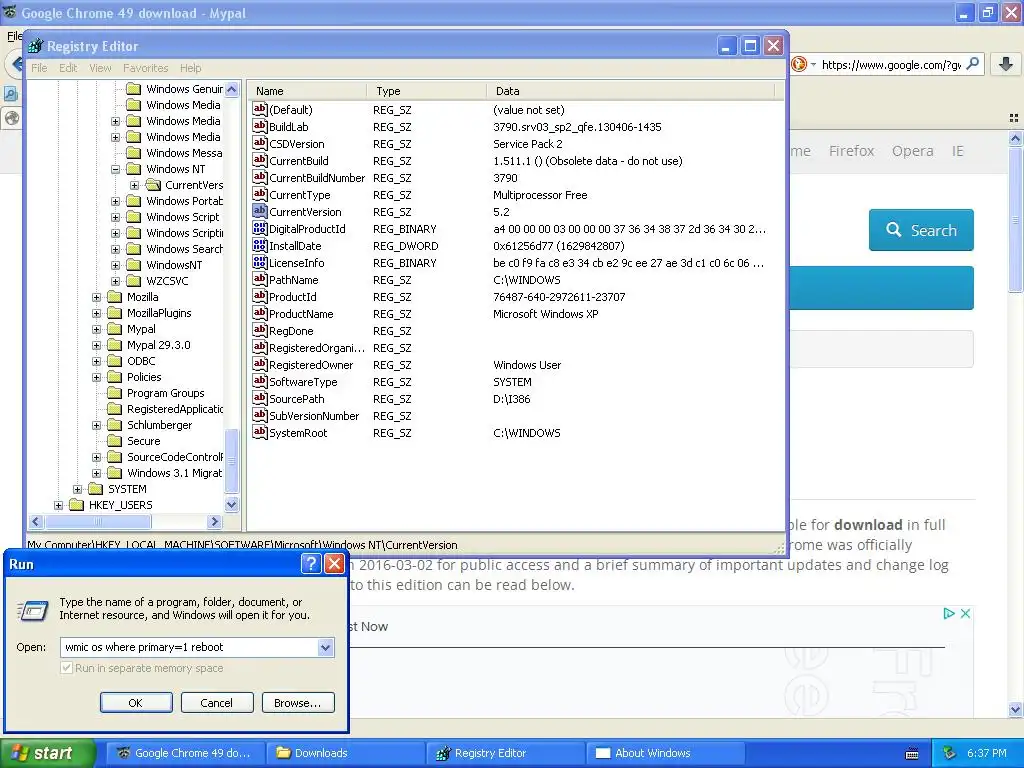Viewport: 1024px width, 768px height.
Task: Close the ad with the X icon
Action: tap(965, 613)
